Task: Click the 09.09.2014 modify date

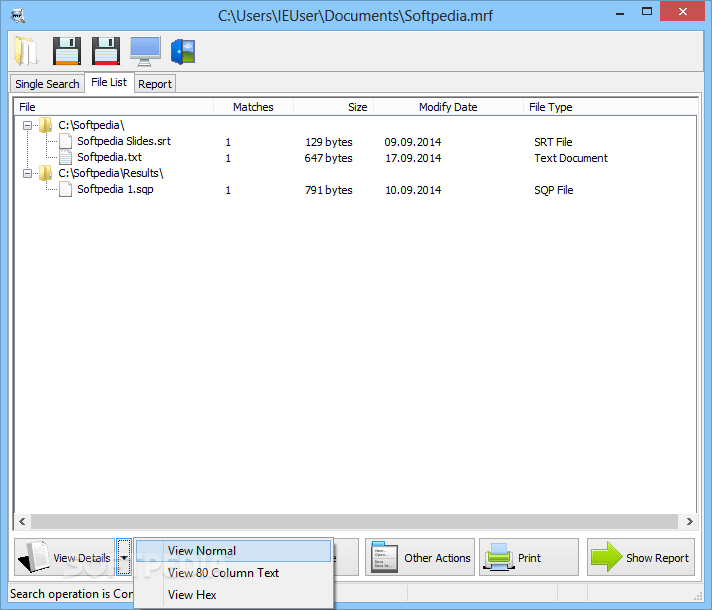Action: [x=413, y=142]
